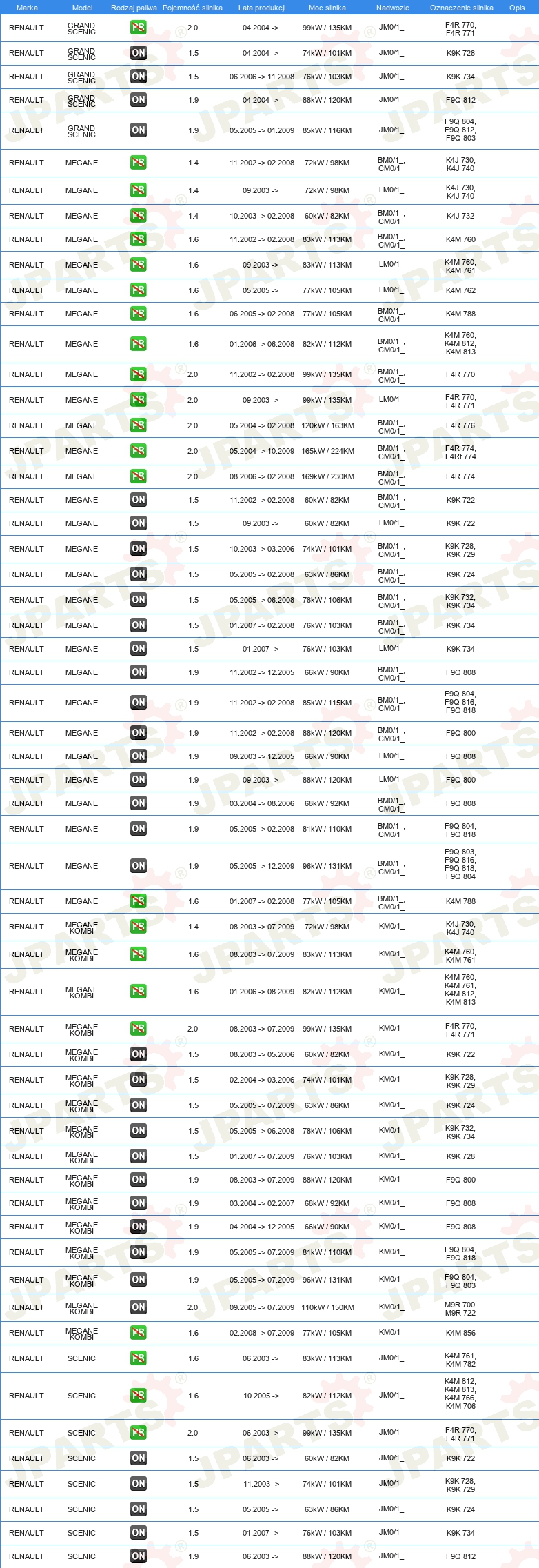
Task: Click the 'Rodzaj paliwa' column header
Action: pyautogui.click(x=134, y=8)
